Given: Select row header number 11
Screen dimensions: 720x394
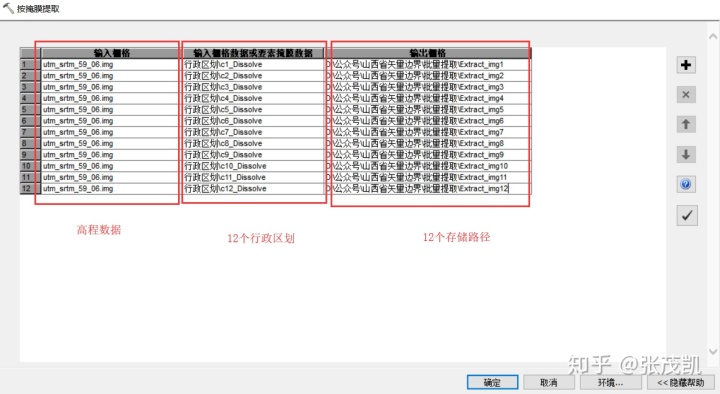Looking at the screenshot, I should pyautogui.click(x=30, y=177).
